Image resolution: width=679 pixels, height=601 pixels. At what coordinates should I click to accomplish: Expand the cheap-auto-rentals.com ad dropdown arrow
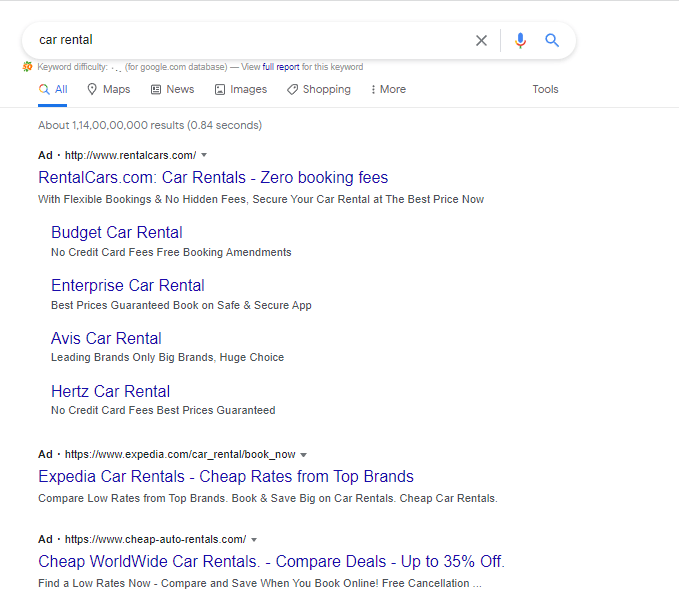click(254, 540)
